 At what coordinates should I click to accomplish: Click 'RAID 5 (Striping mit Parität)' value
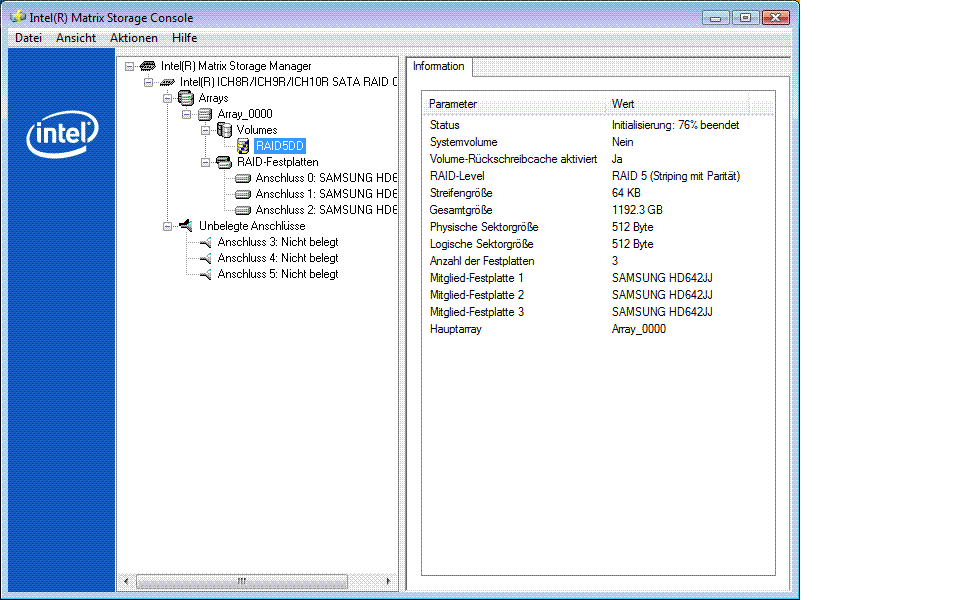point(676,176)
